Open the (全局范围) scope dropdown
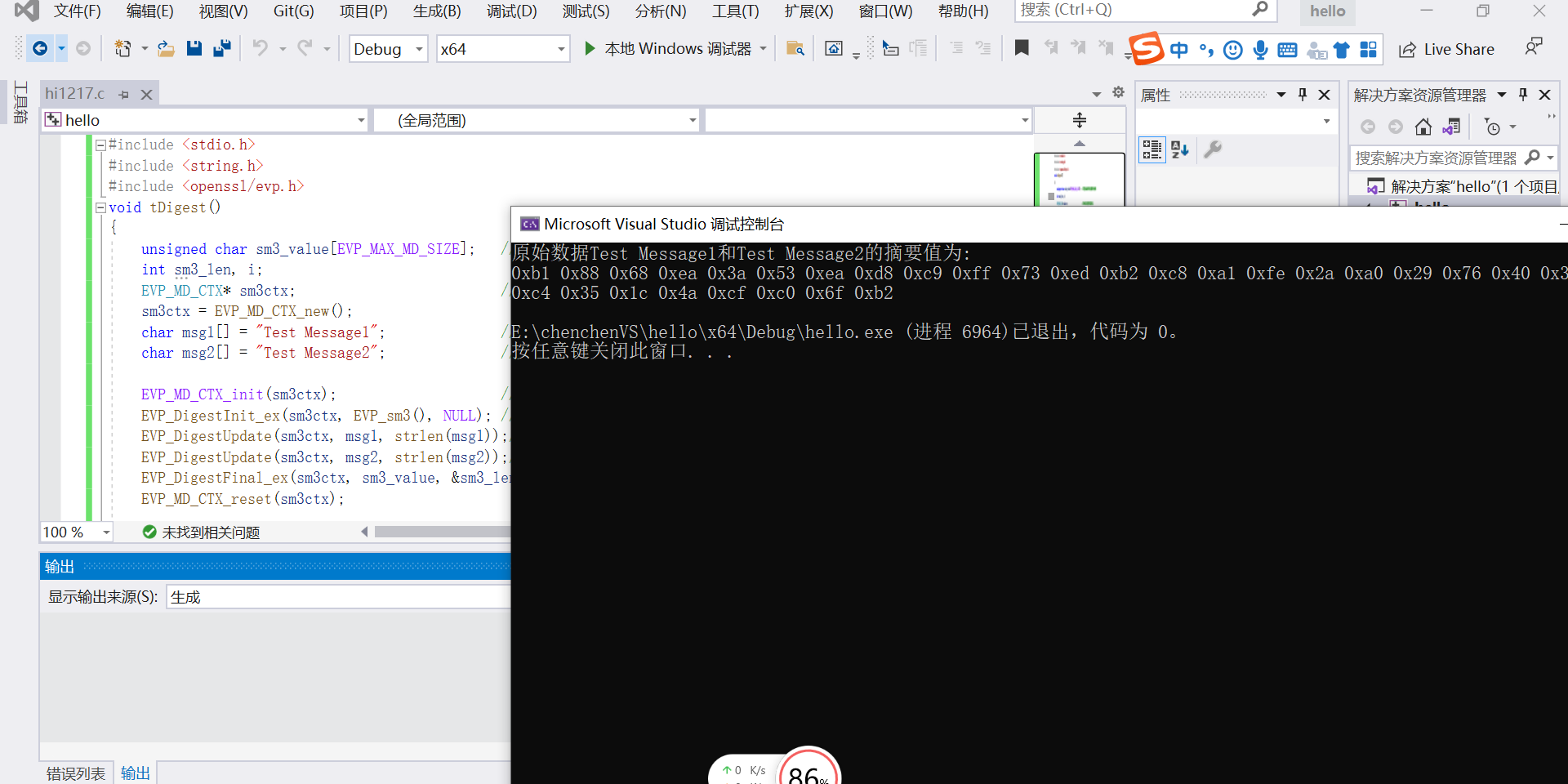The width and height of the screenshot is (1568, 784). (537, 120)
